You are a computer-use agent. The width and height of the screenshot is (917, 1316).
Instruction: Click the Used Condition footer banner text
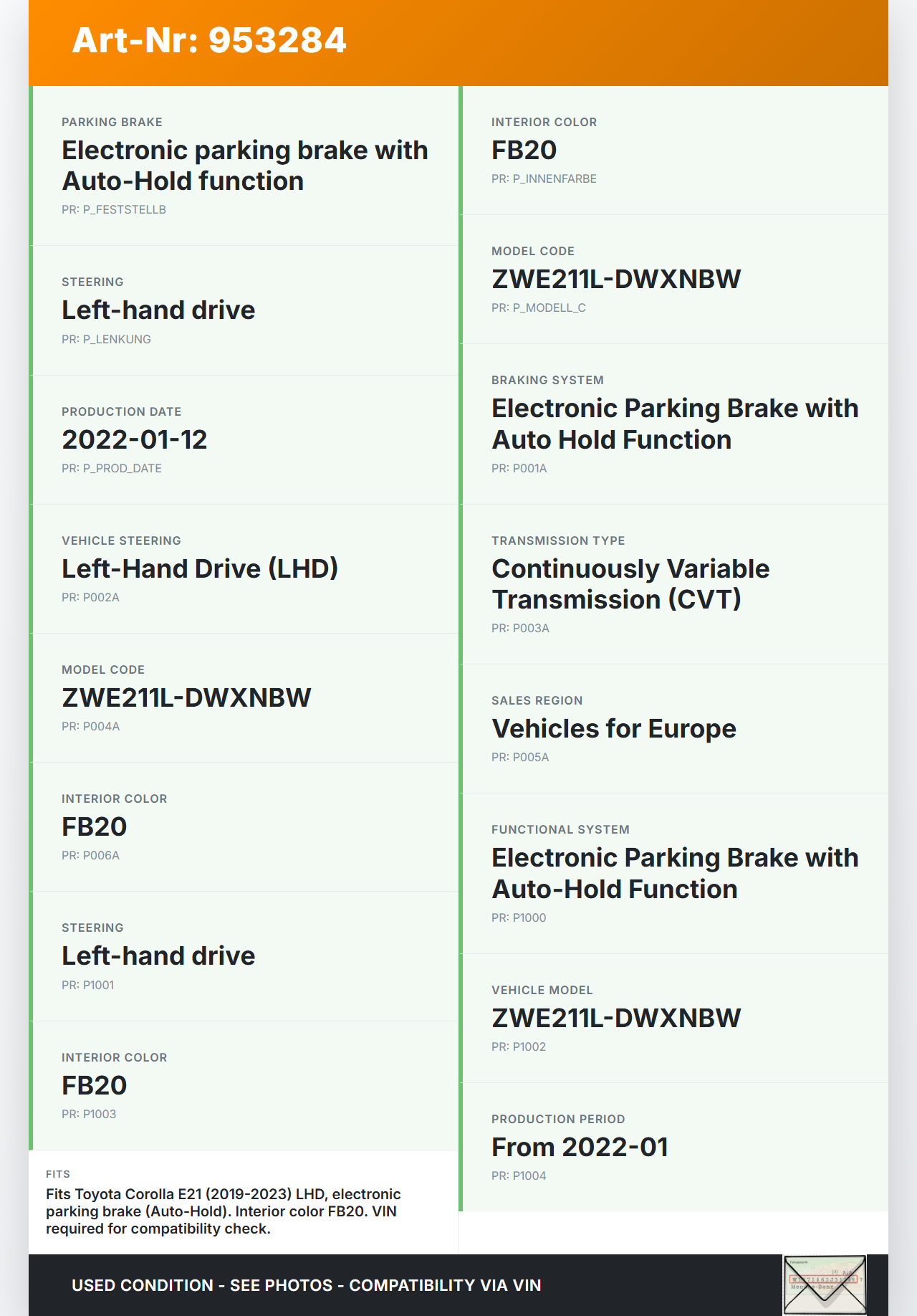[306, 1285]
